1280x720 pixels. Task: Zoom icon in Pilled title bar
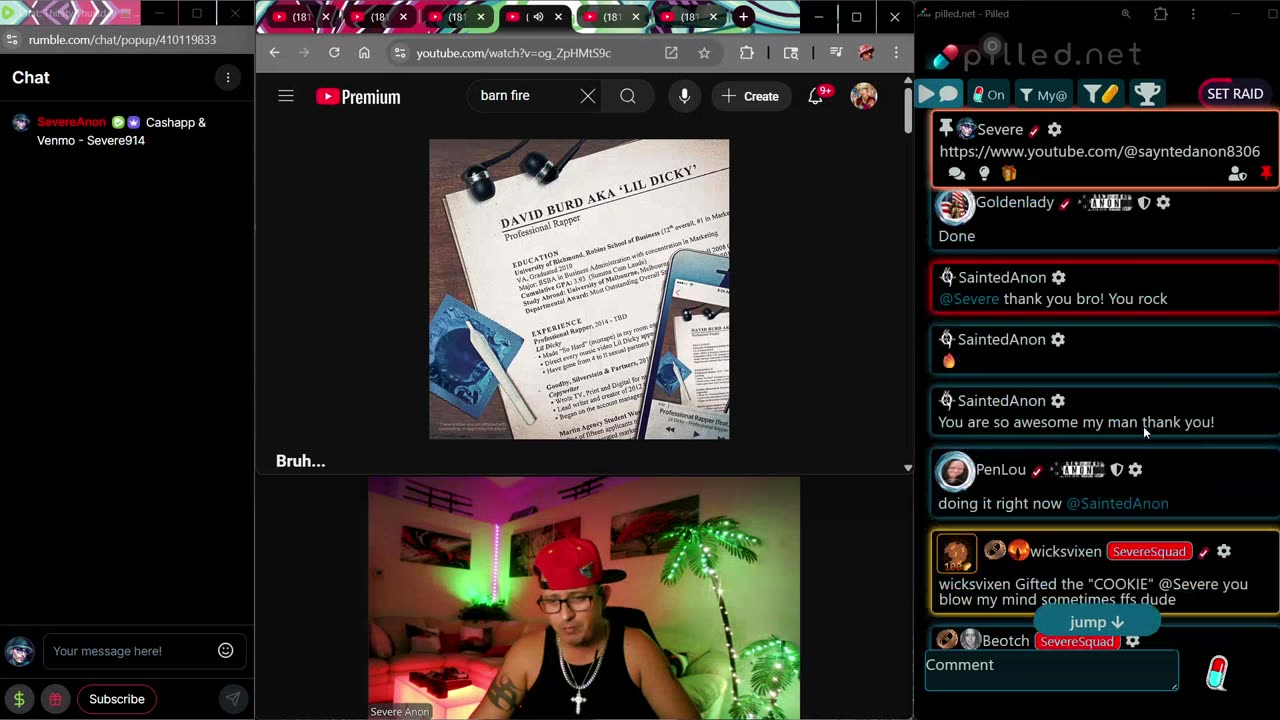[1126, 14]
